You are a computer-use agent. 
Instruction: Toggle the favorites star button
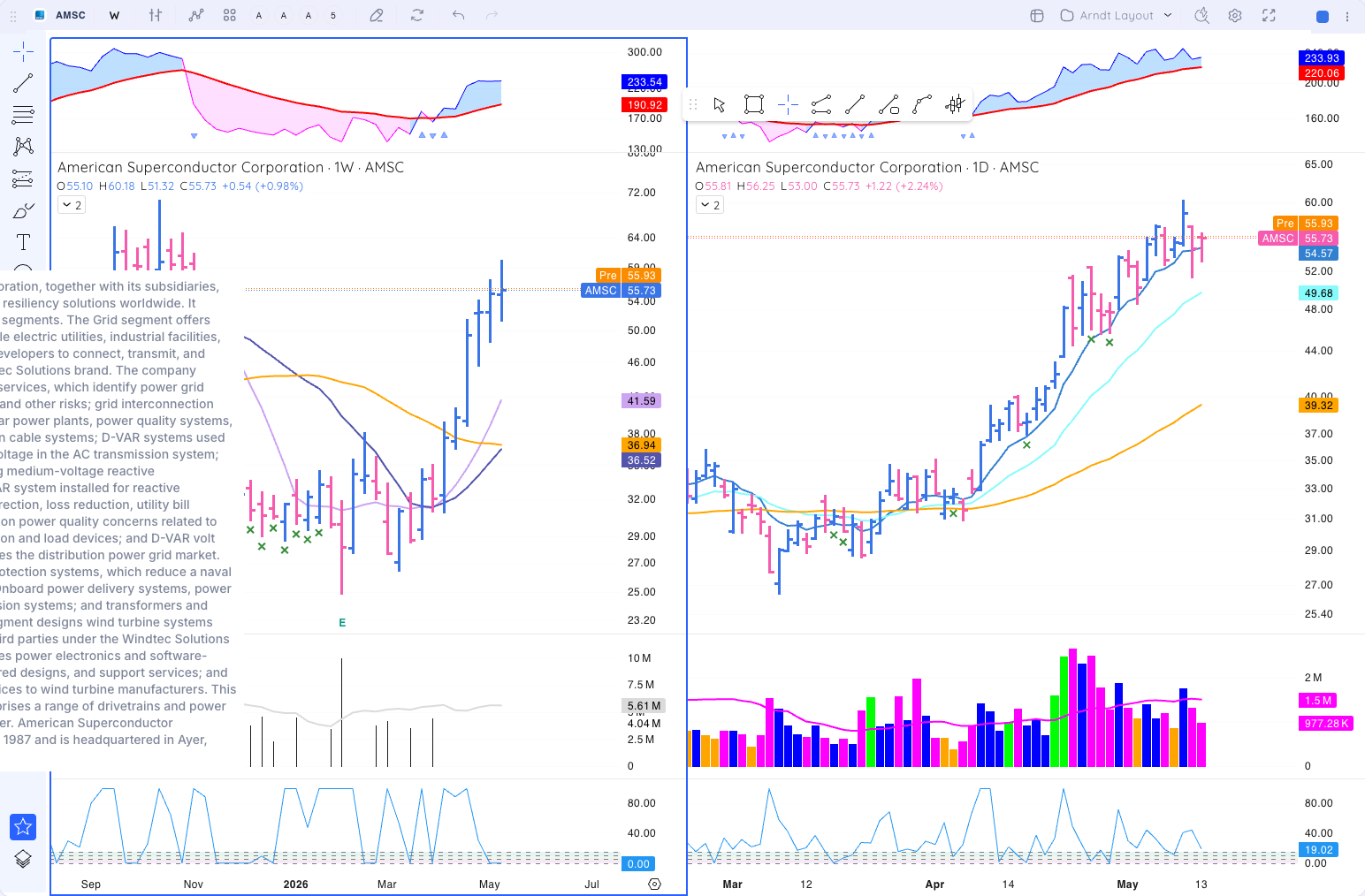point(23,827)
